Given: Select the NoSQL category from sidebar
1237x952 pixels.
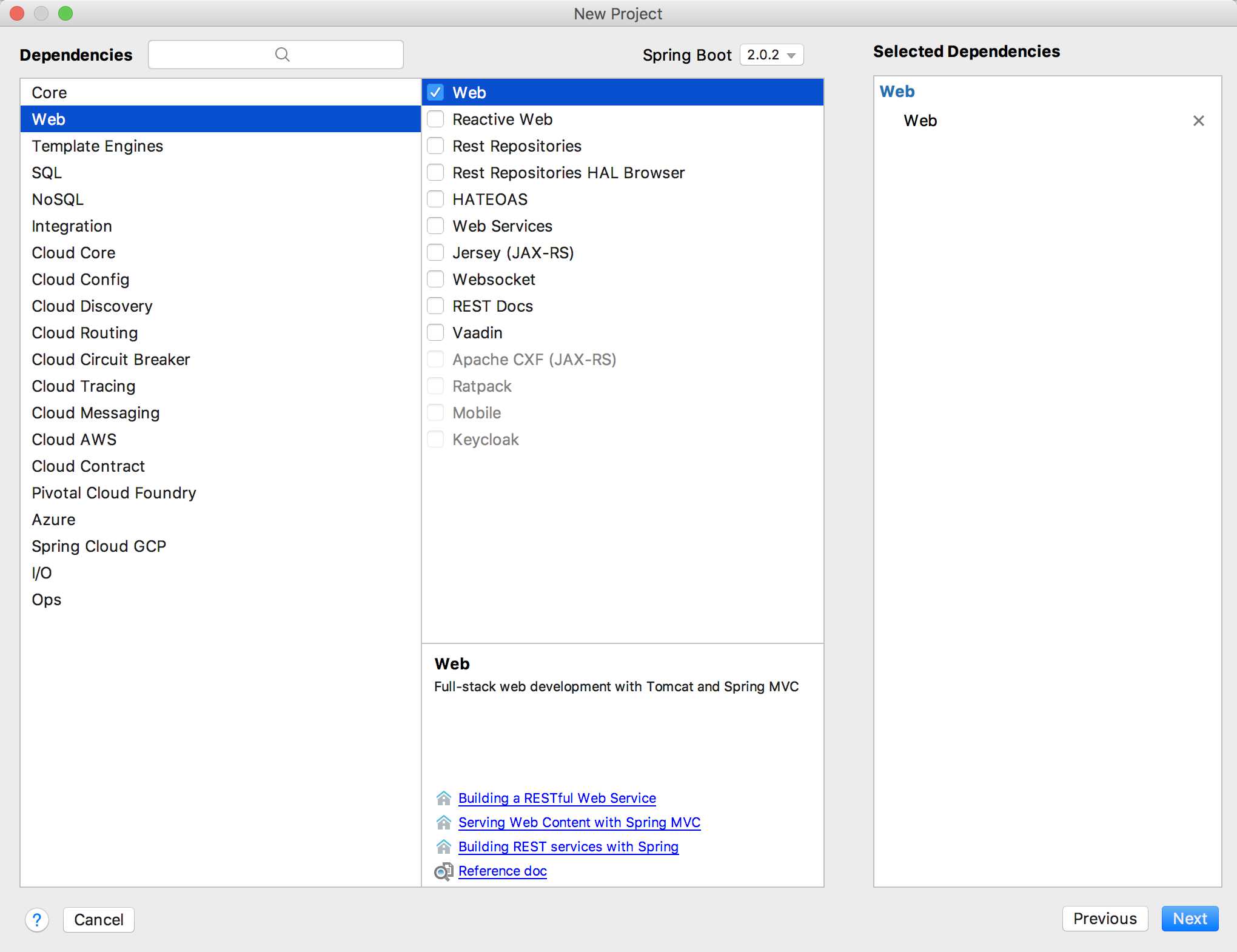Looking at the screenshot, I should tap(57, 199).
